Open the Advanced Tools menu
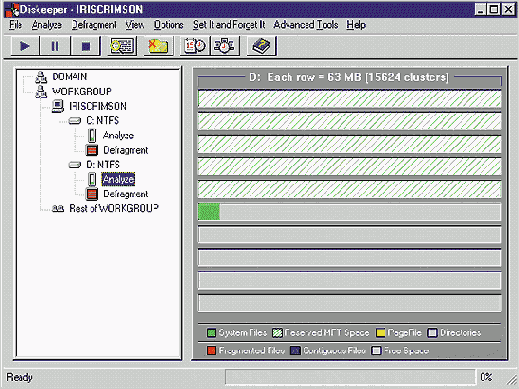This screenshot has height=389, width=519. click(306, 25)
